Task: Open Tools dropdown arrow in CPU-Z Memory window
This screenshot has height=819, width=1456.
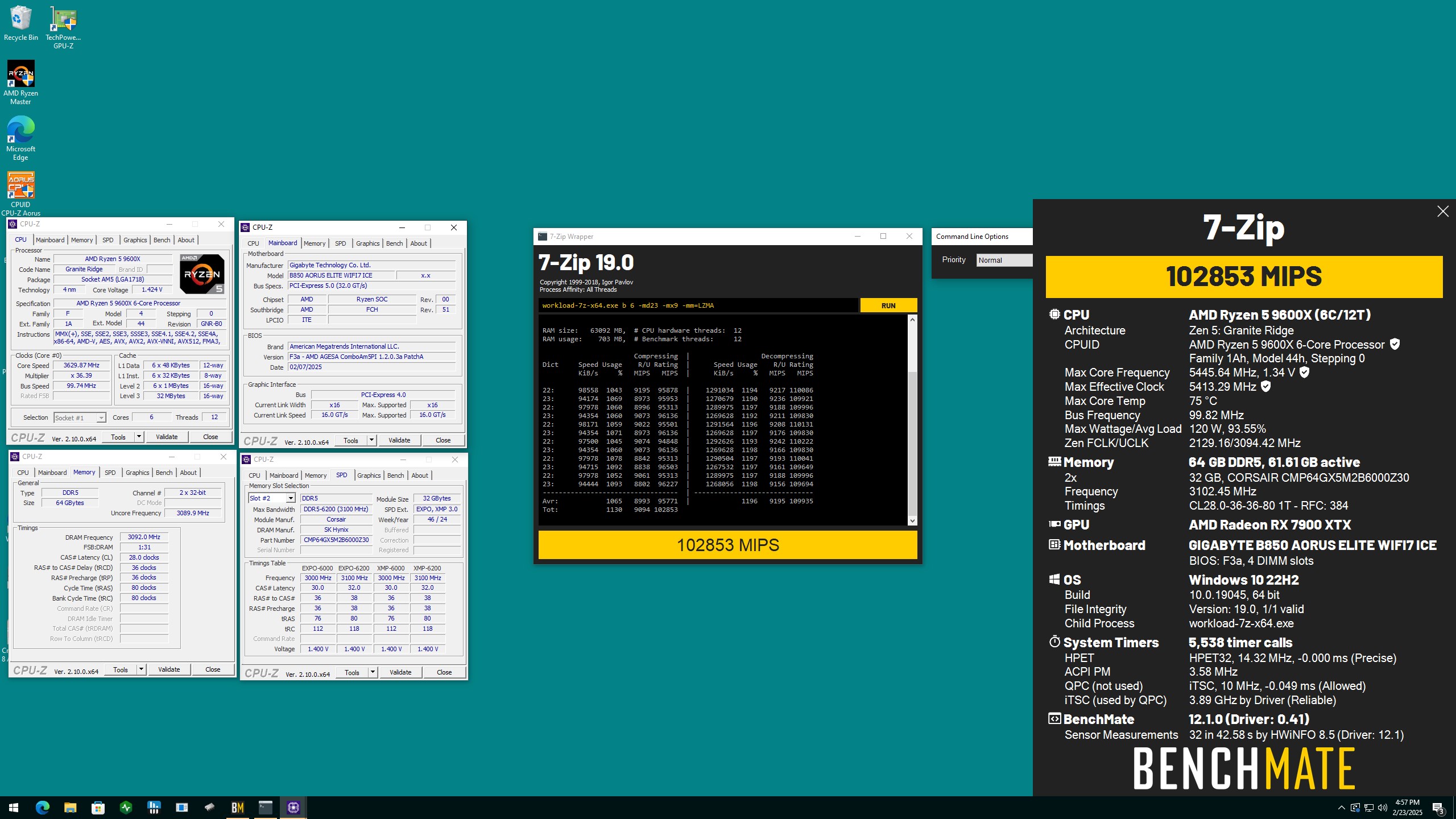Action: click(x=141, y=669)
